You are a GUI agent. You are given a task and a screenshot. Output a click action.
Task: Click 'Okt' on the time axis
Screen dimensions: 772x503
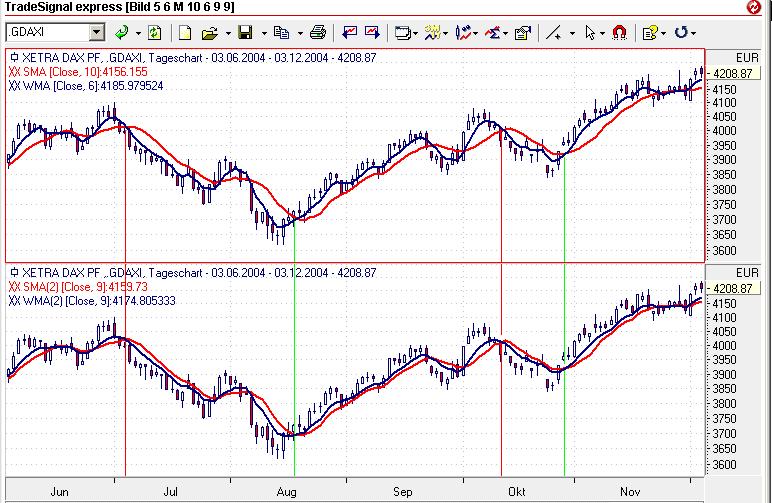517,492
